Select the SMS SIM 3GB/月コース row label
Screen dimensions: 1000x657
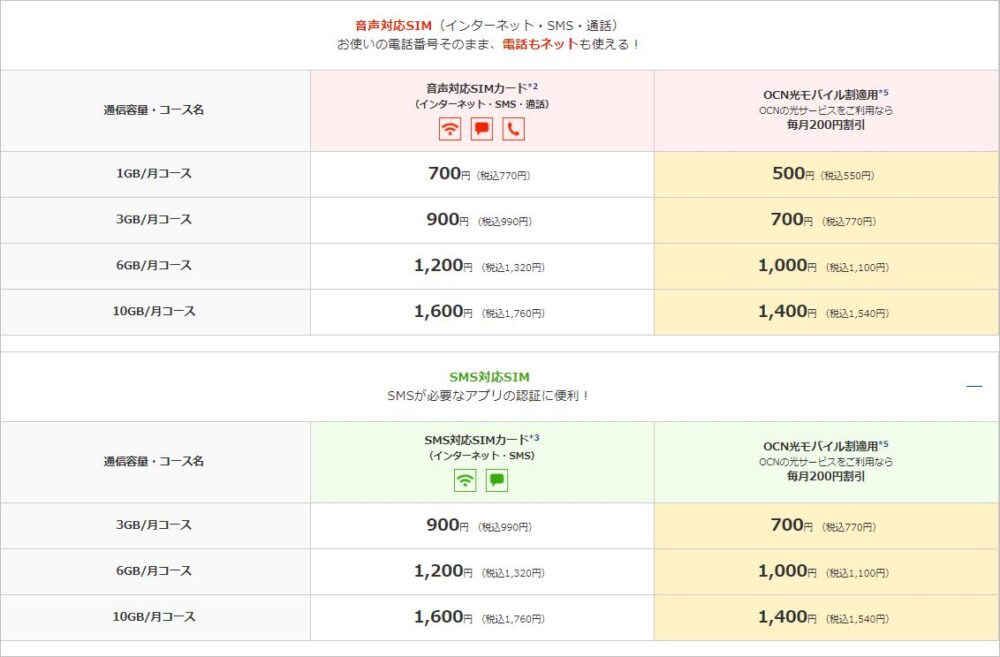click(x=153, y=525)
